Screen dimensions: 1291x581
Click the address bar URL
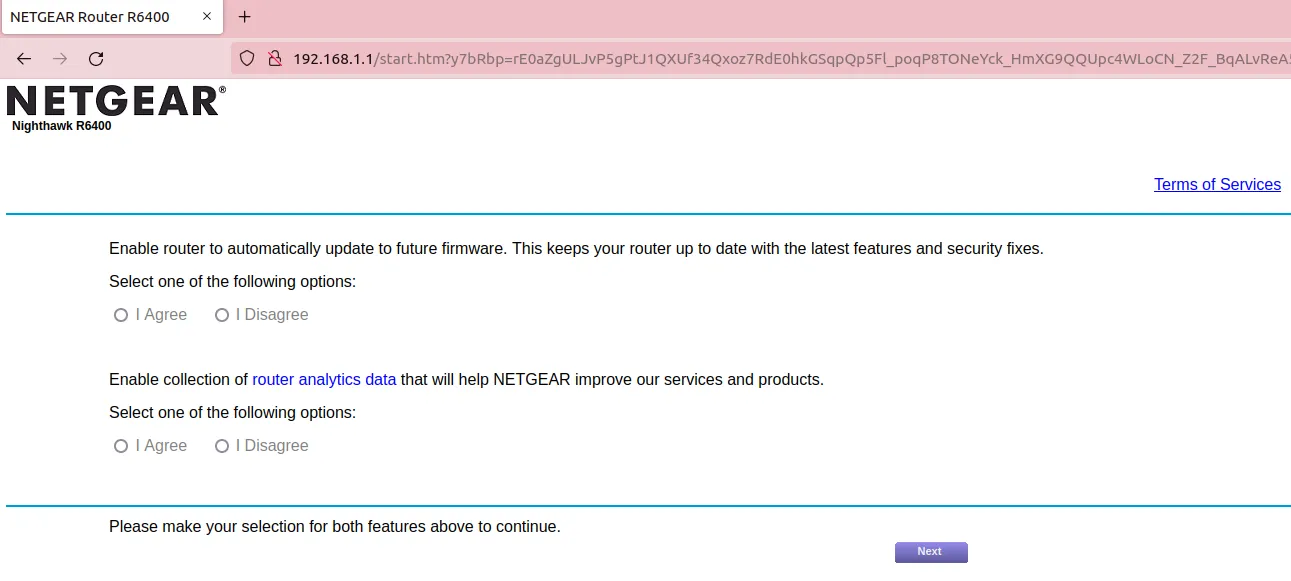[x=790, y=59]
